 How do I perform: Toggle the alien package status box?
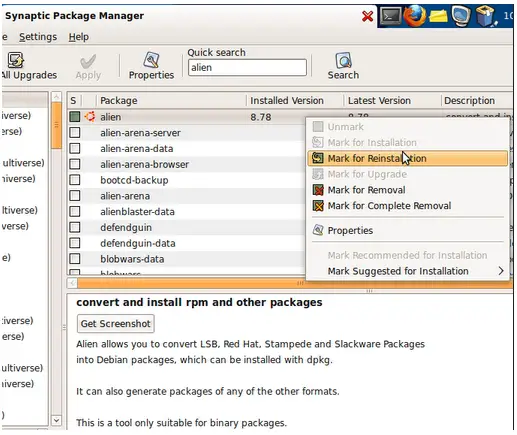coord(75,117)
